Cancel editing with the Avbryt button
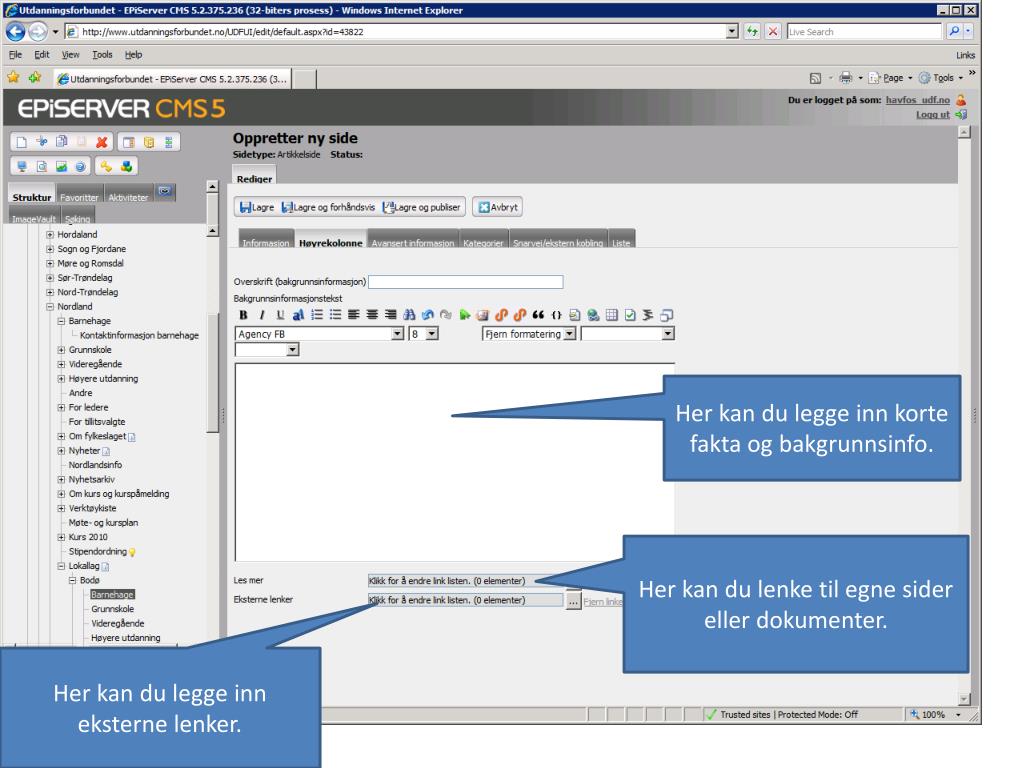The width and height of the screenshot is (1024, 768). pos(498,207)
